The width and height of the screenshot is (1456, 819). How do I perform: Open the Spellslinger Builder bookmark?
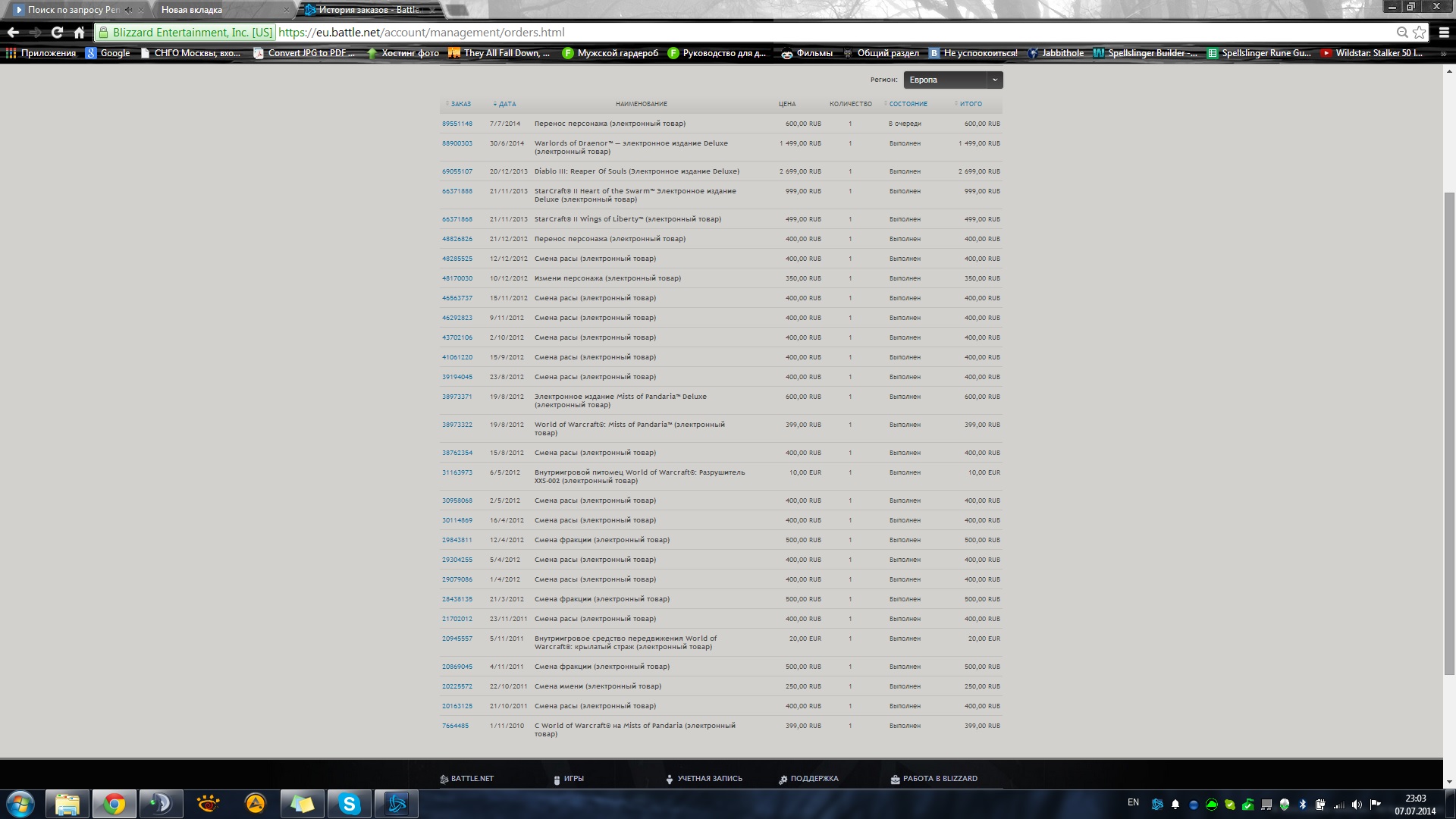tap(1145, 53)
